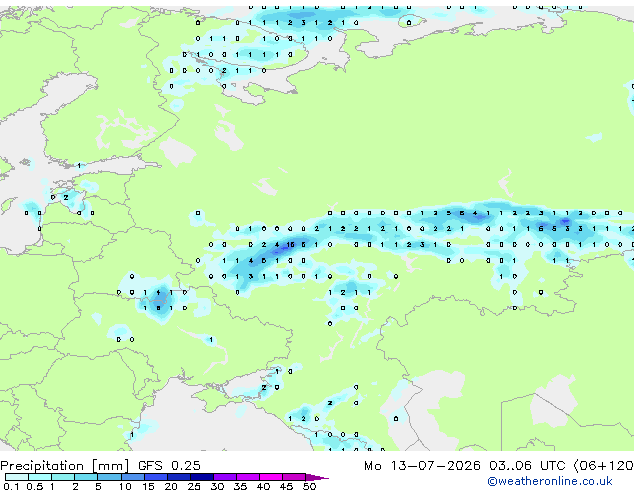Screen dimensions: 634x490
Task: Click the '50' legend scale label
Action: [309, 486]
